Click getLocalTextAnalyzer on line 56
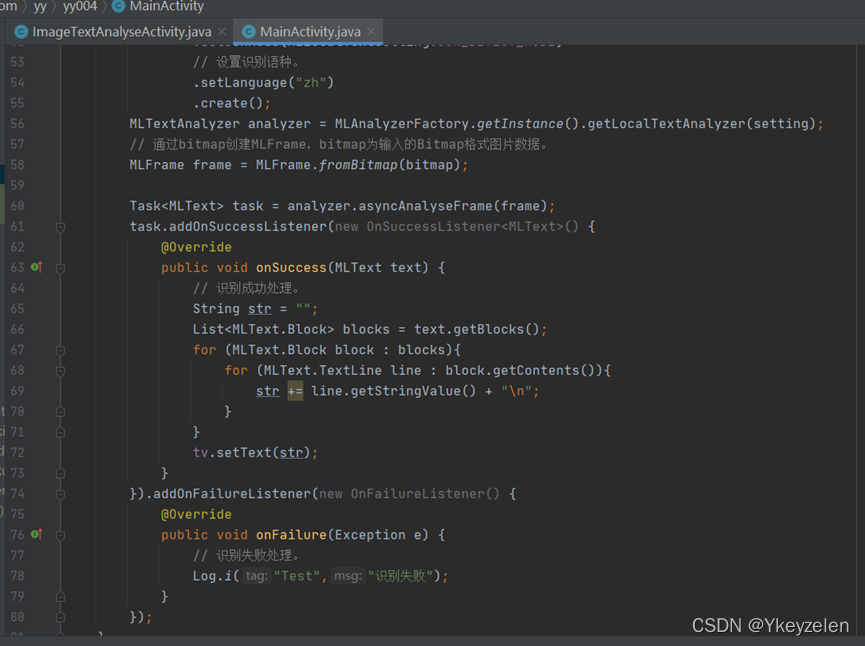865x646 pixels. tap(666, 124)
